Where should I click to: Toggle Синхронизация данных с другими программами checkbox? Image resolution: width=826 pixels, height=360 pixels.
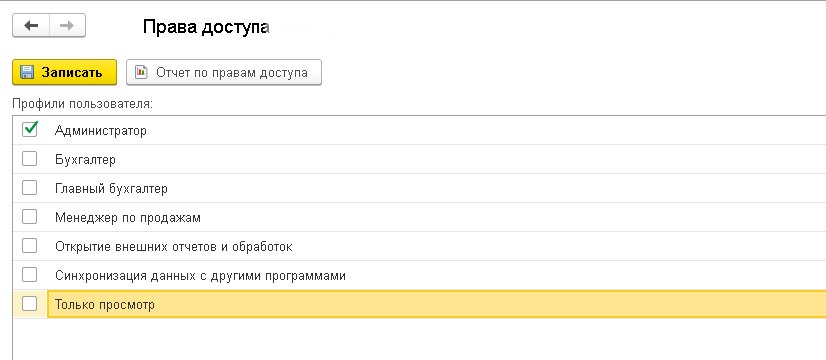point(30,275)
